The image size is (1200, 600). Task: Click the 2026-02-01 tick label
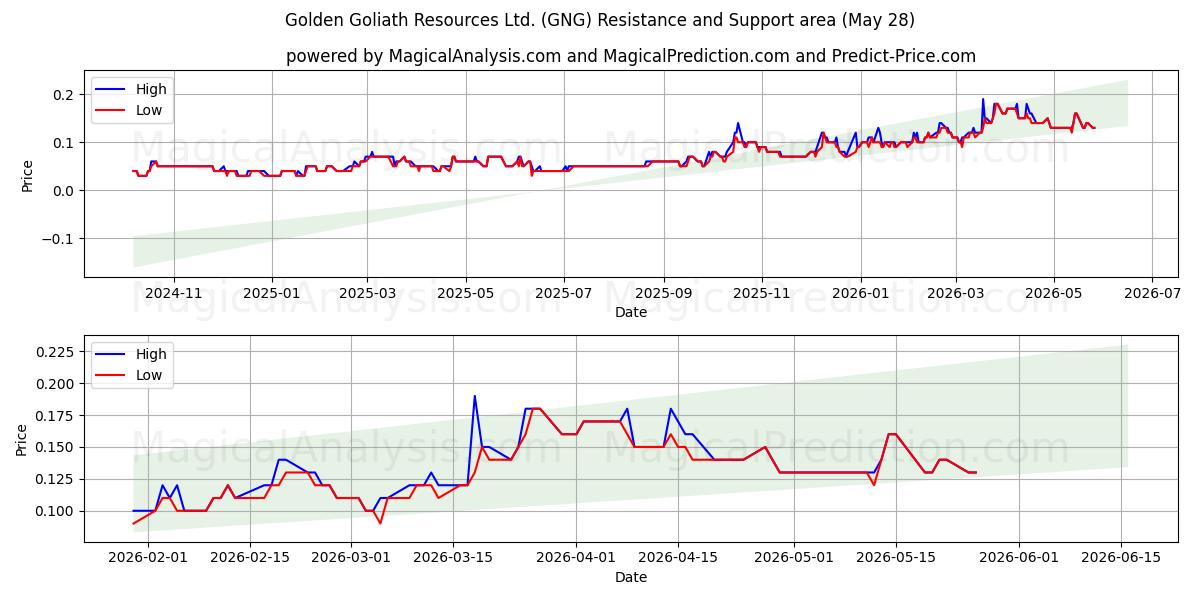(148, 558)
